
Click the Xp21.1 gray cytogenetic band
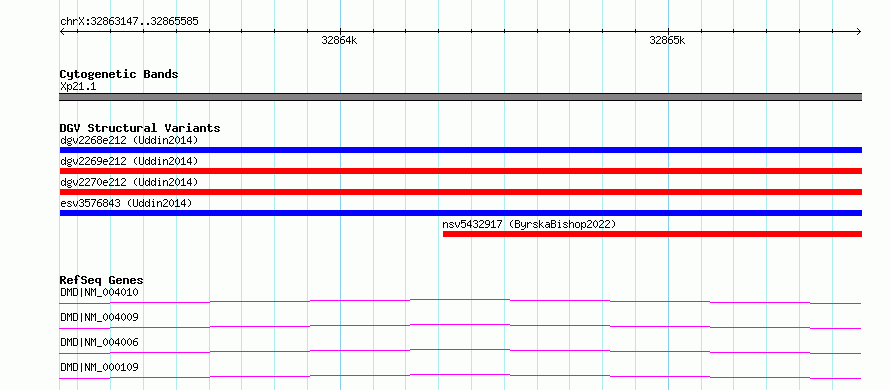pyautogui.click(x=461, y=97)
